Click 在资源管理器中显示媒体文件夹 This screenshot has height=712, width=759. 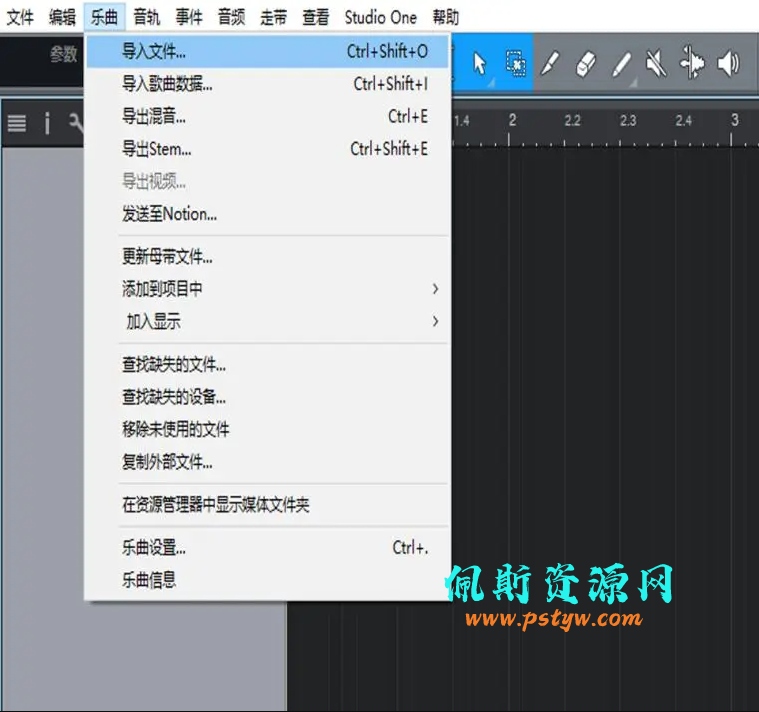tap(267, 505)
